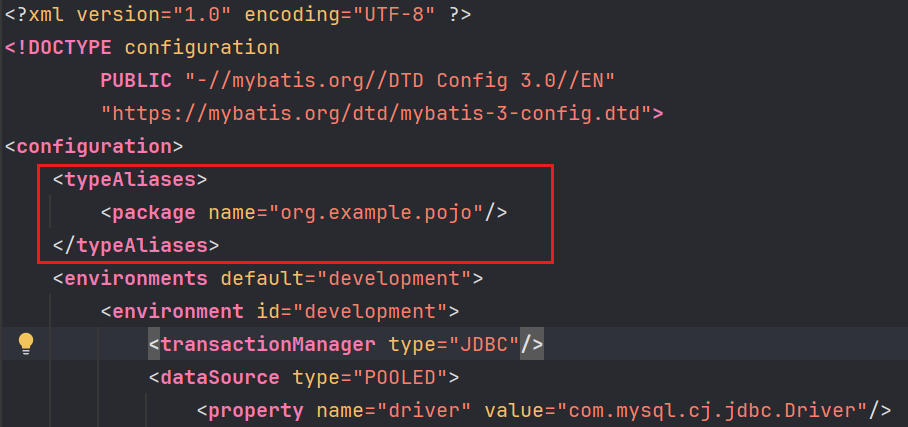Click the typeAliases opening tag

130,180
